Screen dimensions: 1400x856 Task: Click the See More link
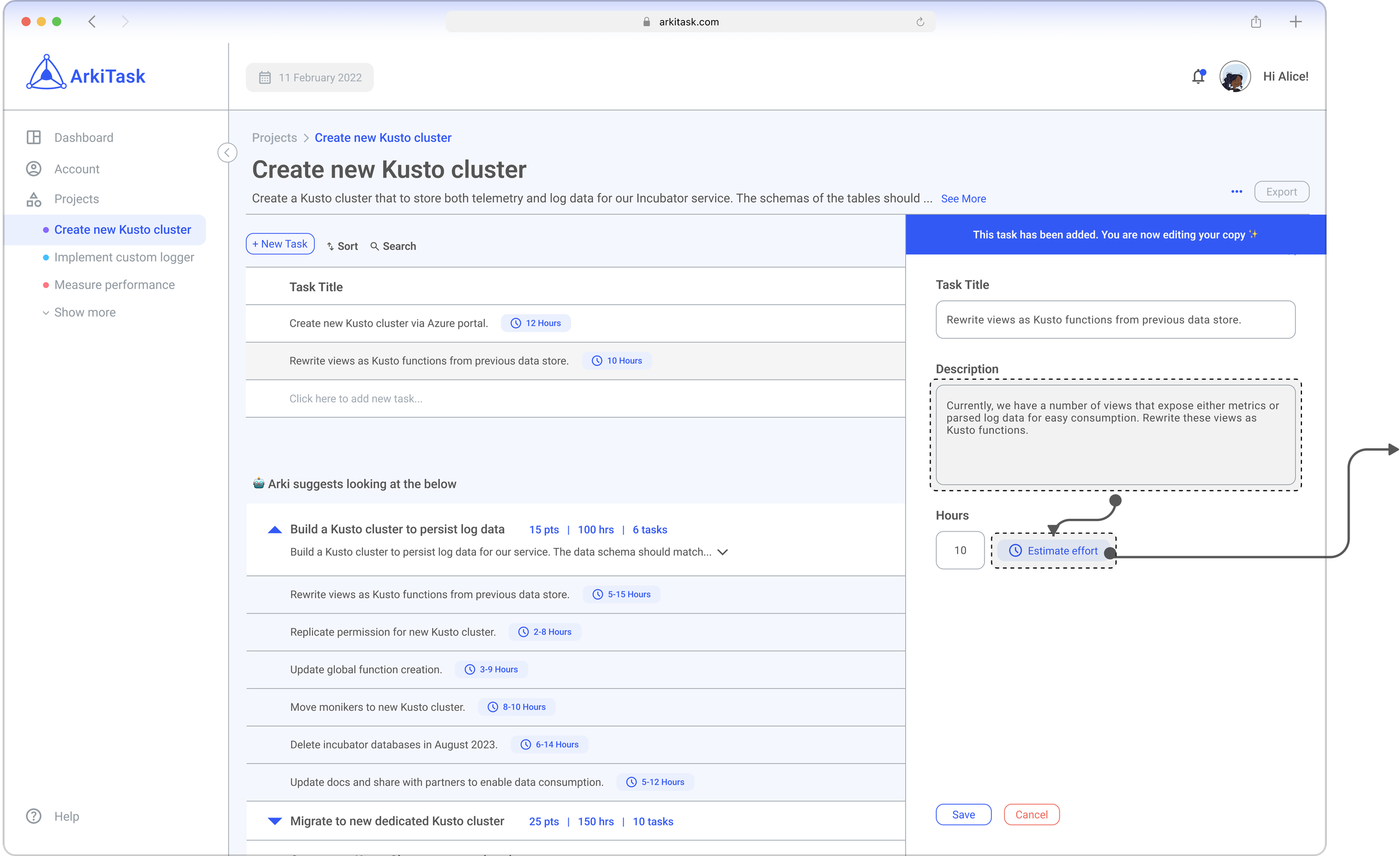tap(963, 199)
